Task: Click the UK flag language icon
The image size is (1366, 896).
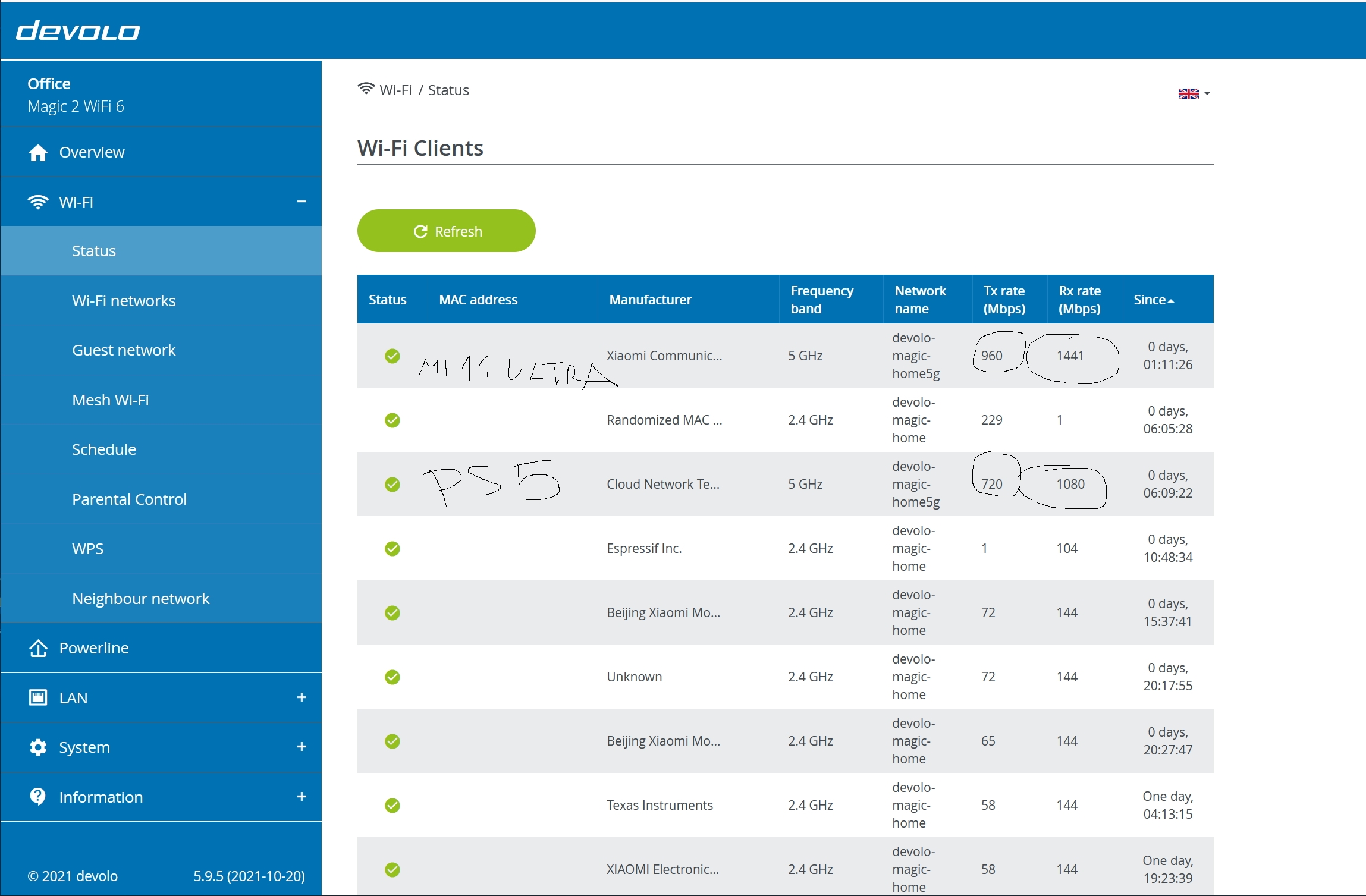Action: [1188, 94]
